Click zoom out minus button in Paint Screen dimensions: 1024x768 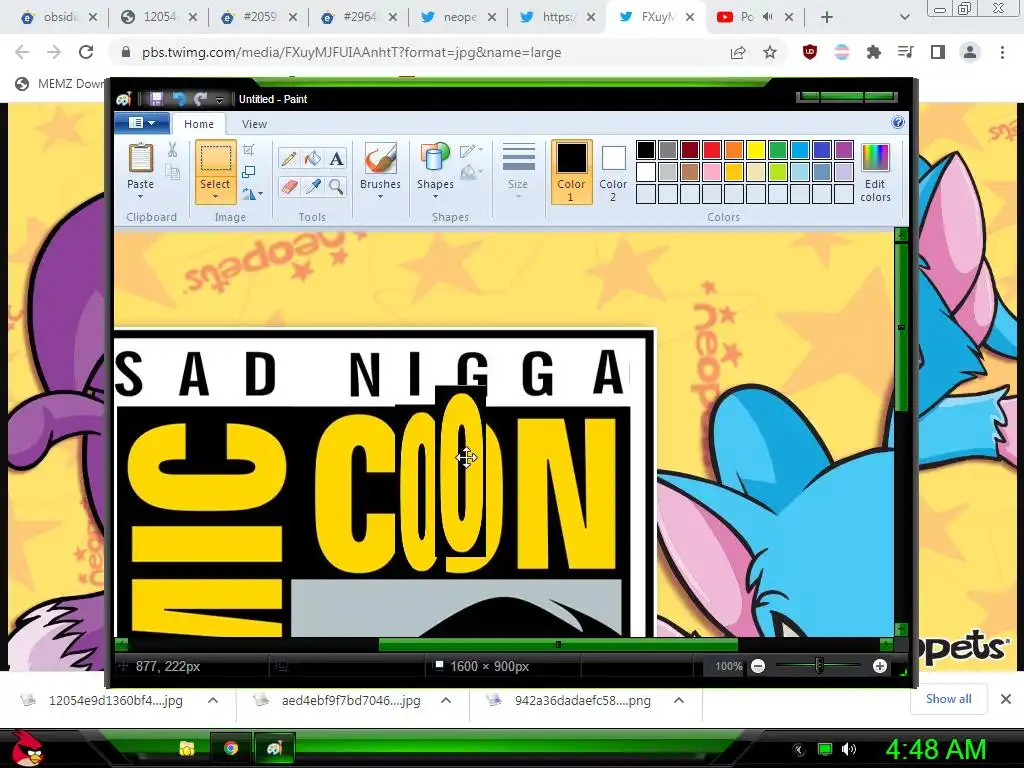[x=758, y=666]
